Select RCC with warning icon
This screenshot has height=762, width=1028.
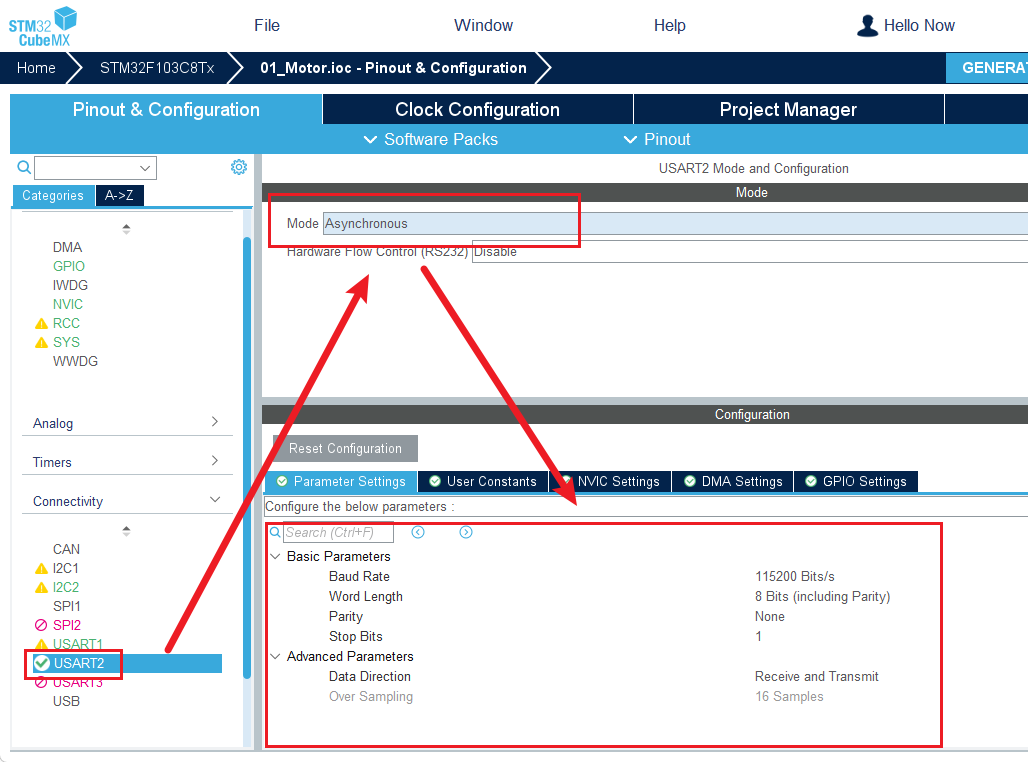(66, 323)
